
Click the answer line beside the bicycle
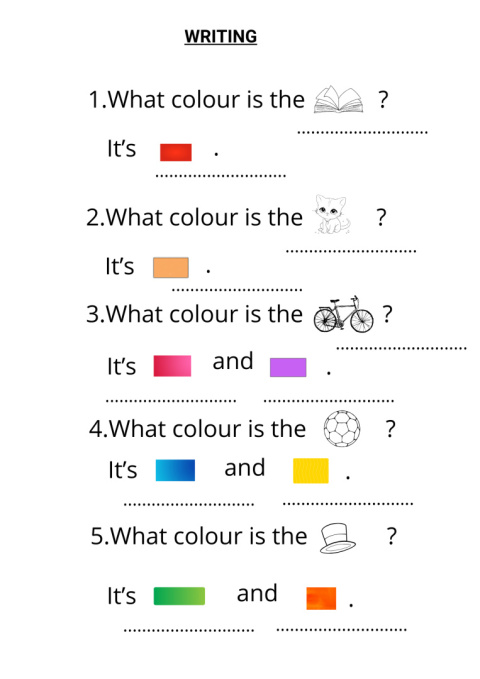pos(402,348)
